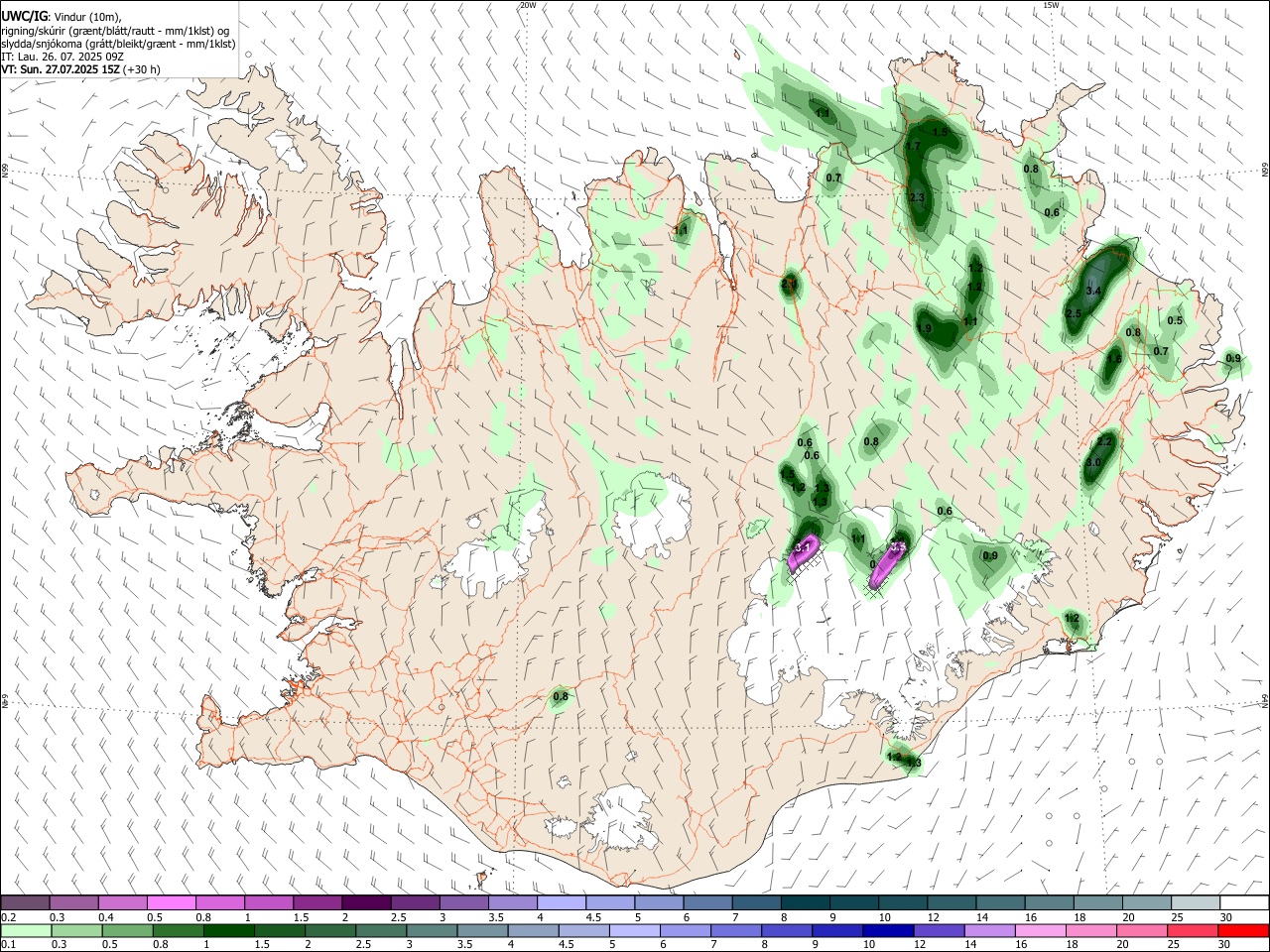
Task: Click the darkest green swatch labeled 1 in lower legend
Action: pyautogui.click(x=228, y=930)
